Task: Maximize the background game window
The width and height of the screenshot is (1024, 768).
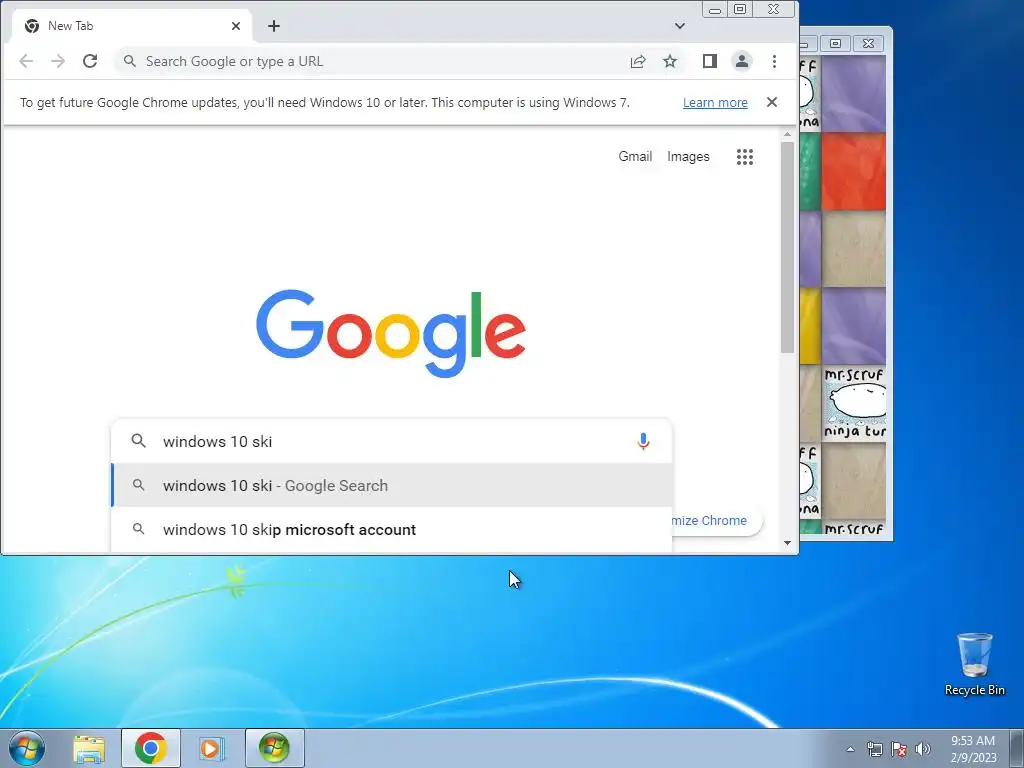Action: click(835, 44)
